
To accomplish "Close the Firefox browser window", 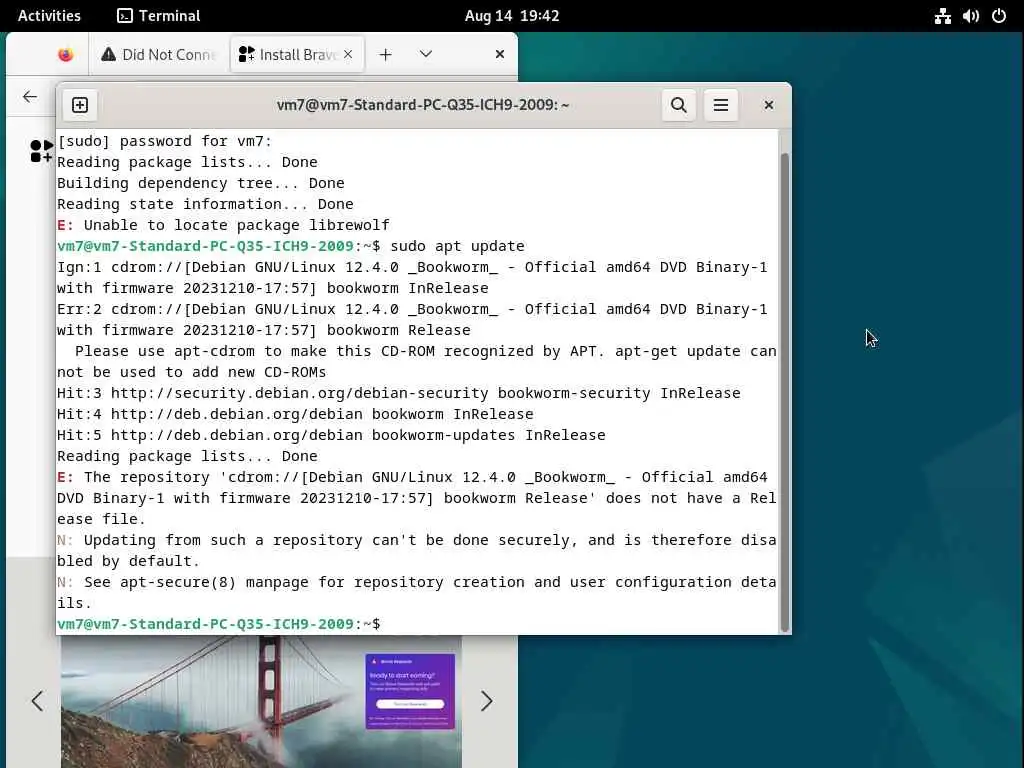I will (500, 54).
